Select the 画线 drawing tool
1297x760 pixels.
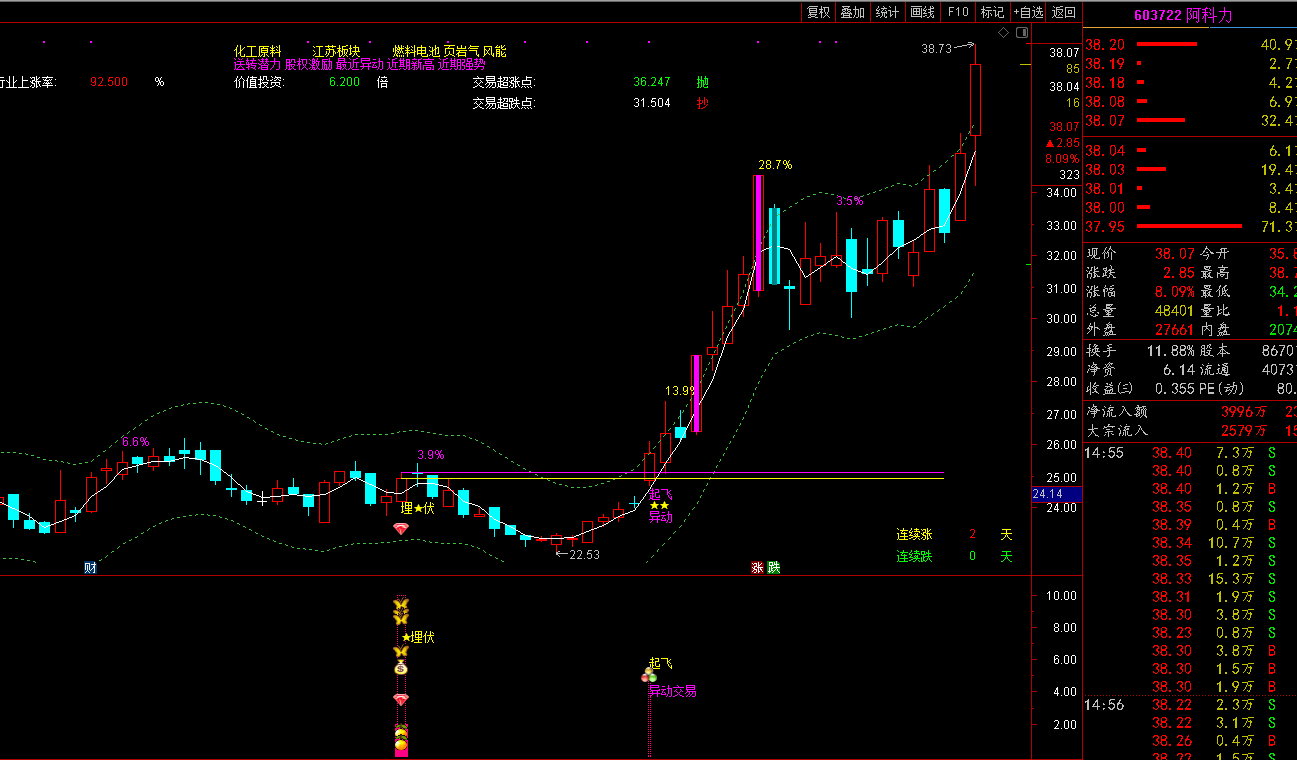click(x=922, y=12)
